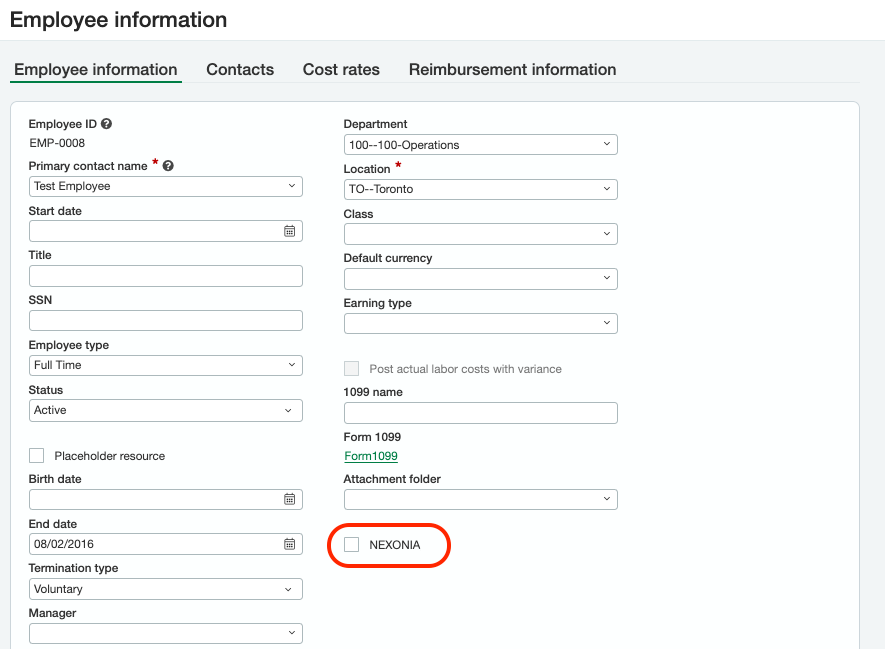Open the Cost rates tab
885x649 pixels.
(341, 69)
